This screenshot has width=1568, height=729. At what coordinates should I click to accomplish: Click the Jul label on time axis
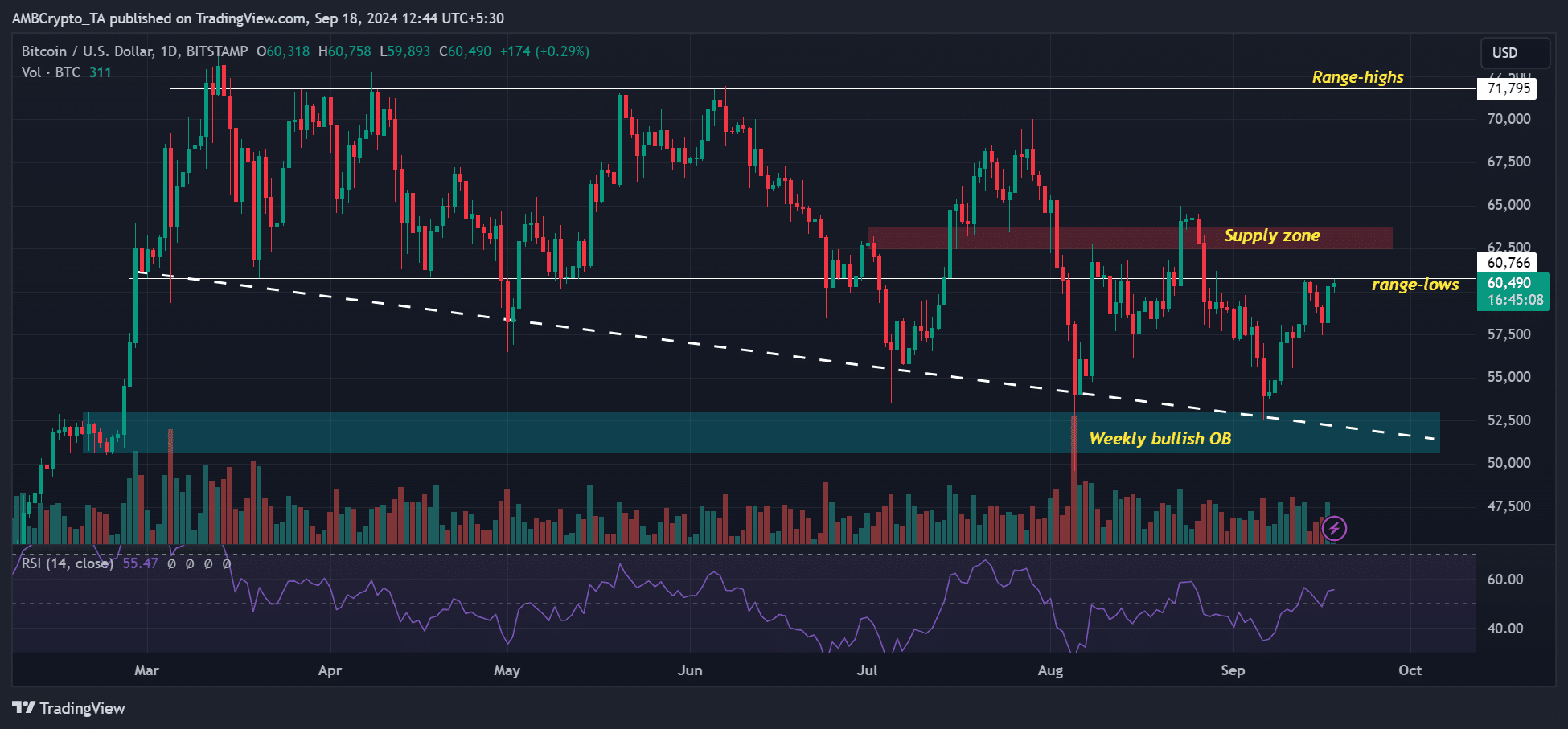[867, 670]
